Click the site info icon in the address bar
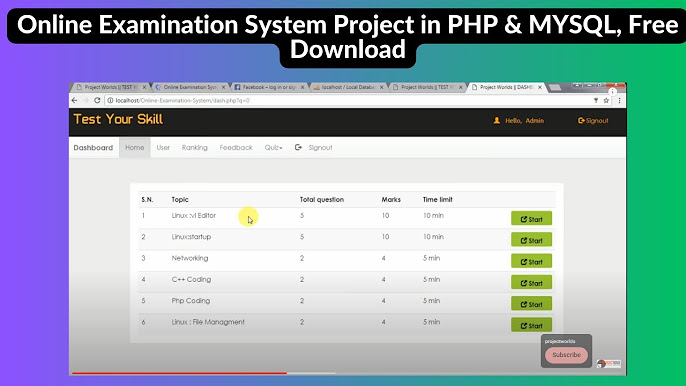Image resolution: width=686 pixels, height=386 pixels. point(110,100)
